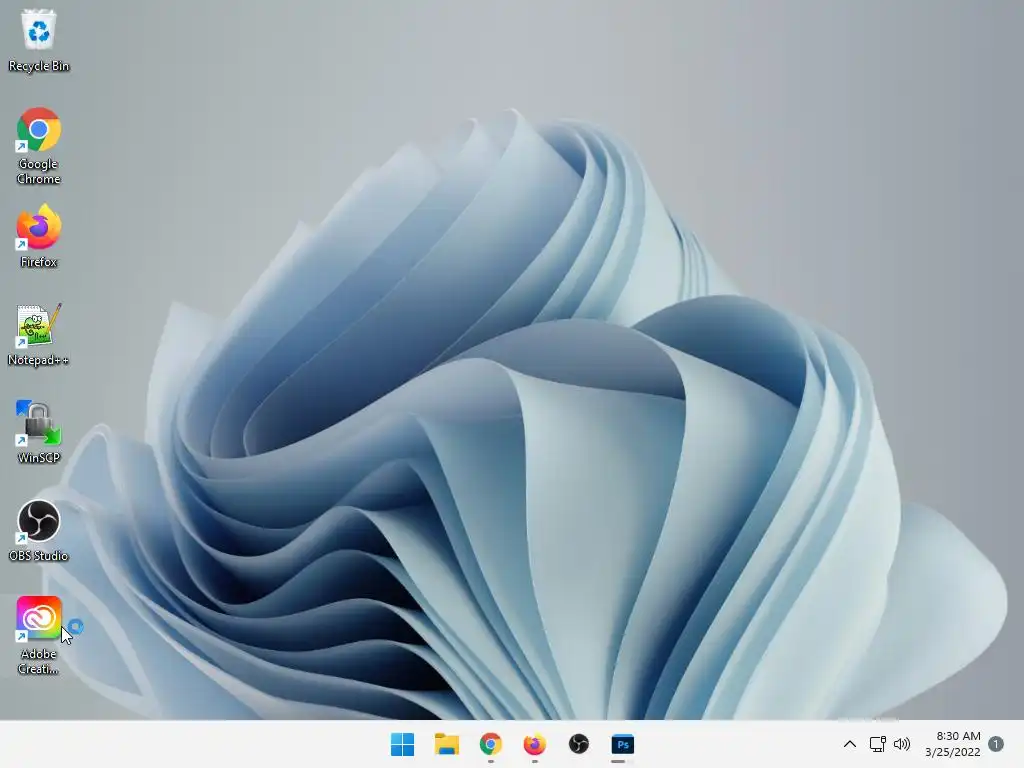Open the volume control in system tray
Image resolution: width=1024 pixels, height=768 pixels.
point(902,744)
